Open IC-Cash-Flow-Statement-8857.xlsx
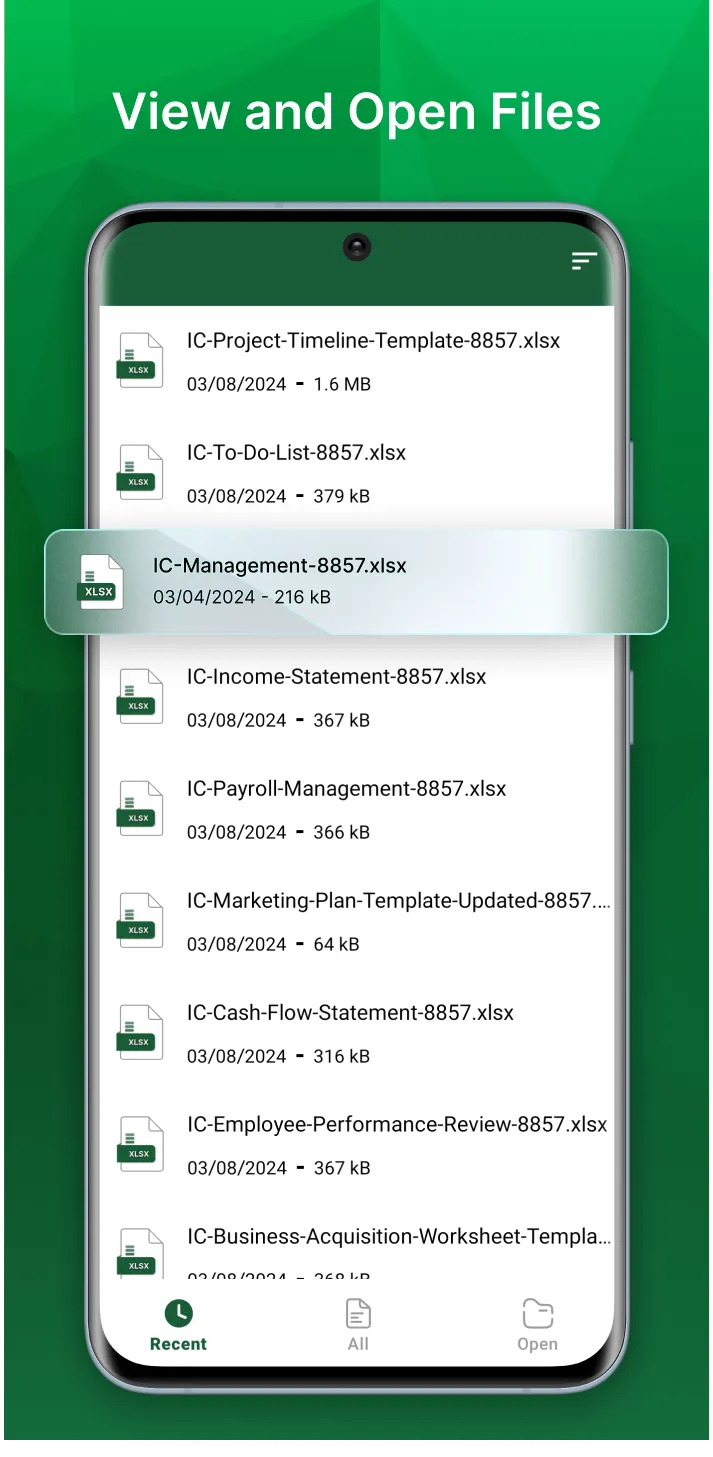 coord(350,1013)
